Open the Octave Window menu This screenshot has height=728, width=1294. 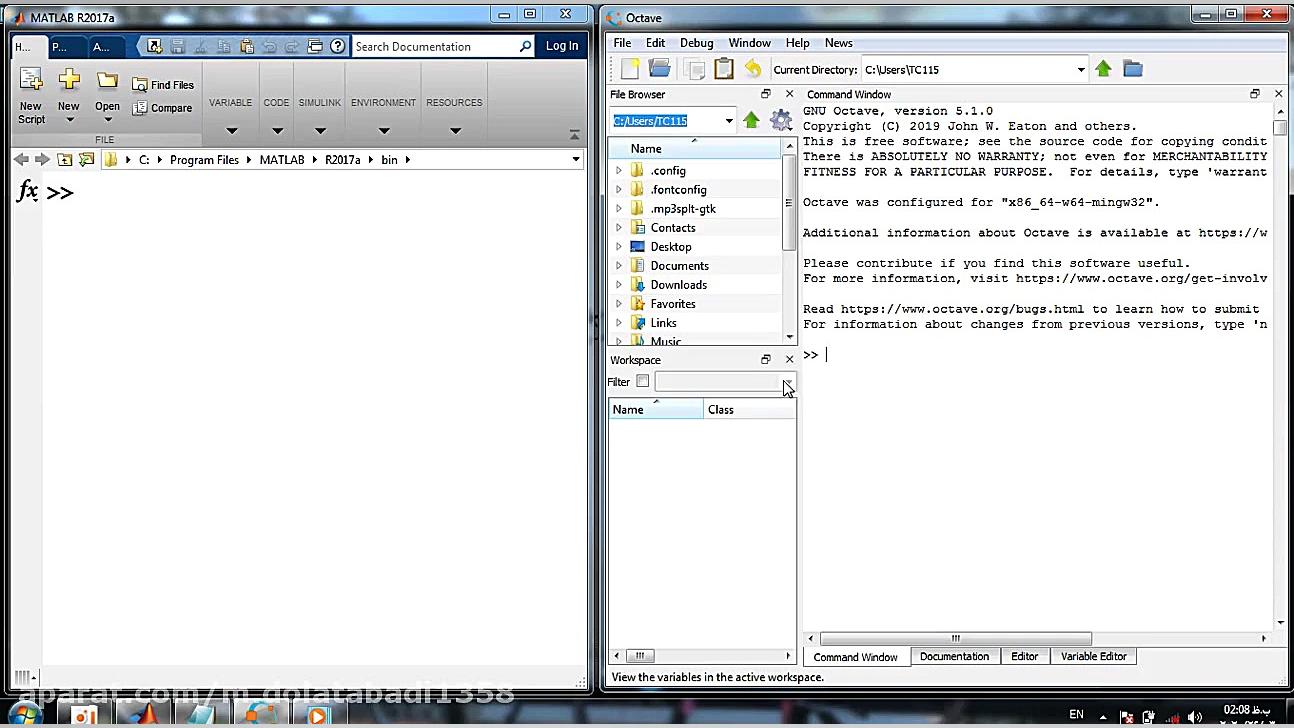[749, 43]
